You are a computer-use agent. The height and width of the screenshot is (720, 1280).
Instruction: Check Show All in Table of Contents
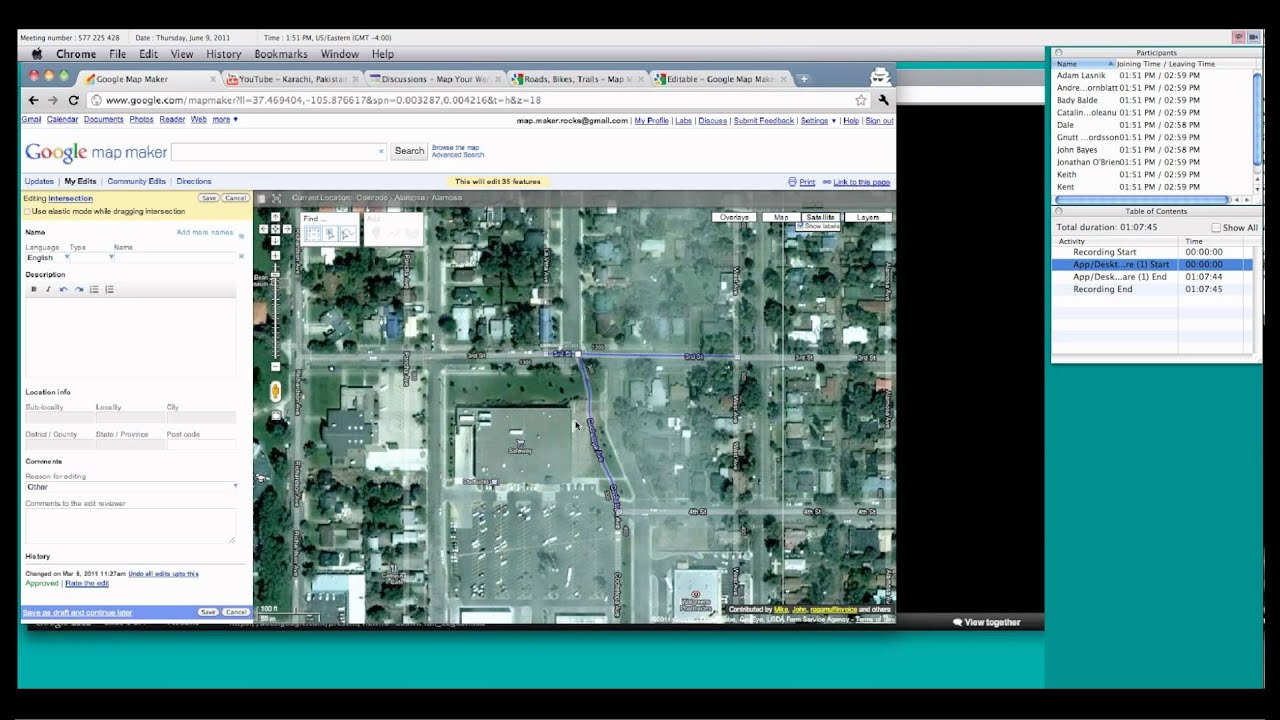(1216, 228)
